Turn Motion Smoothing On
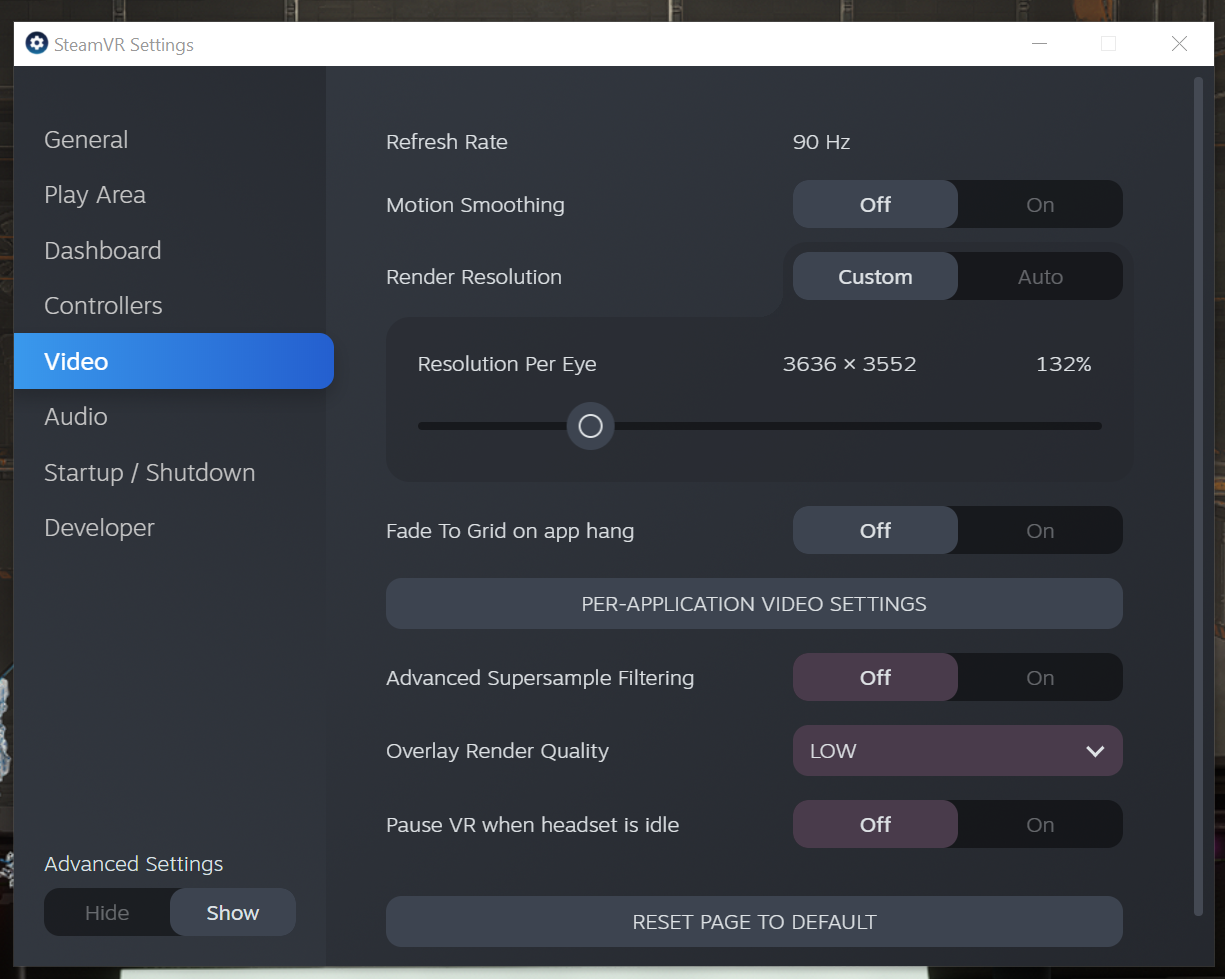The image size is (1225, 979). pyautogui.click(x=1040, y=204)
